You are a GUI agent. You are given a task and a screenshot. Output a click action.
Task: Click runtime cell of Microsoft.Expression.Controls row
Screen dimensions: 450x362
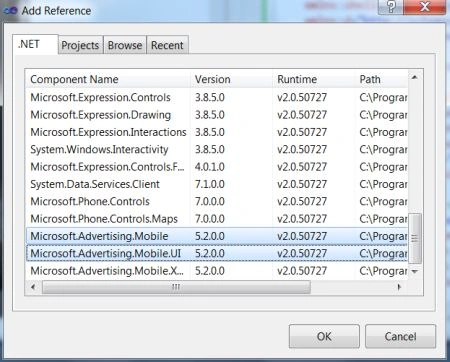click(x=302, y=97)
